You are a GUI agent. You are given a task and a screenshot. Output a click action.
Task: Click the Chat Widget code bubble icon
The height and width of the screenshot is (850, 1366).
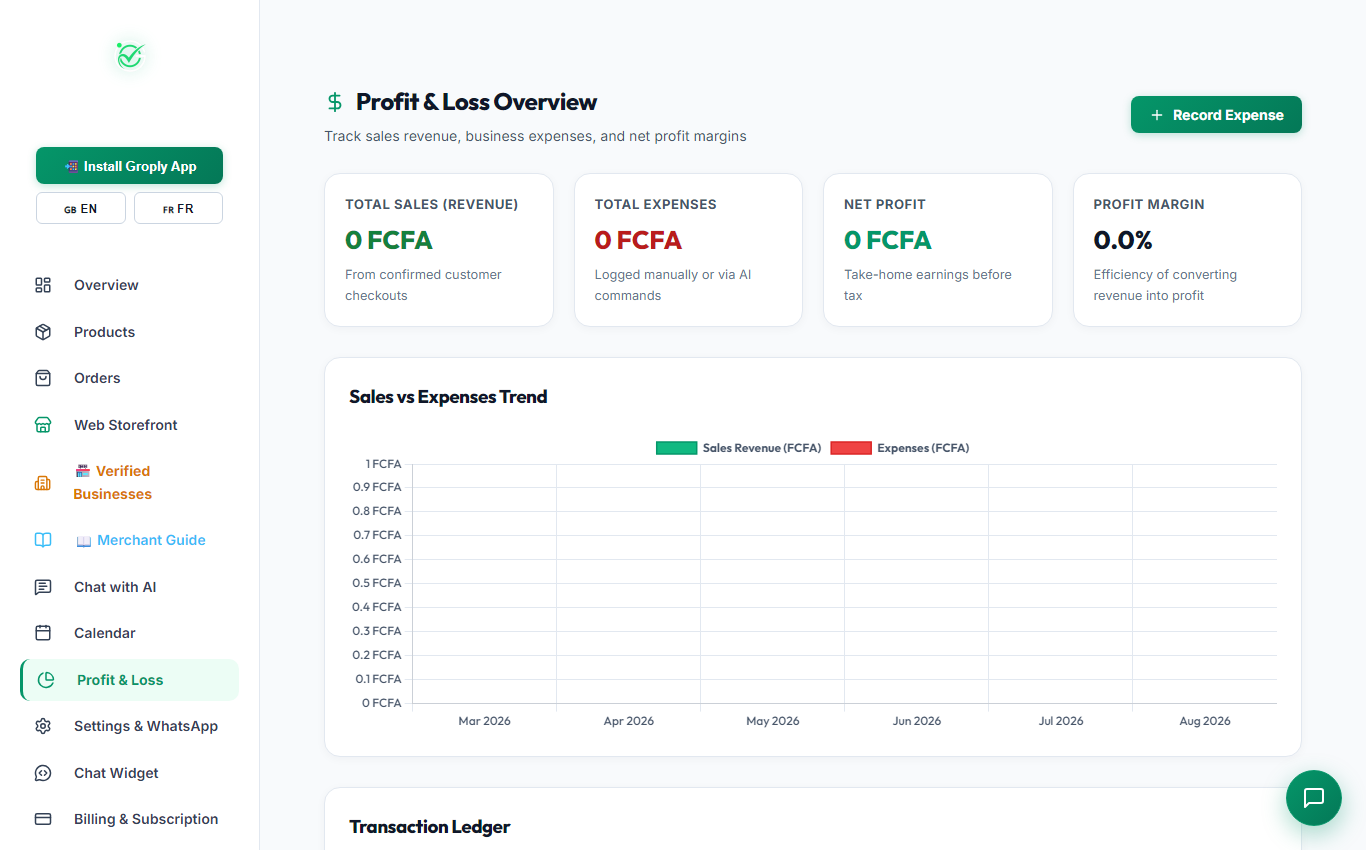tap(43, 773)
